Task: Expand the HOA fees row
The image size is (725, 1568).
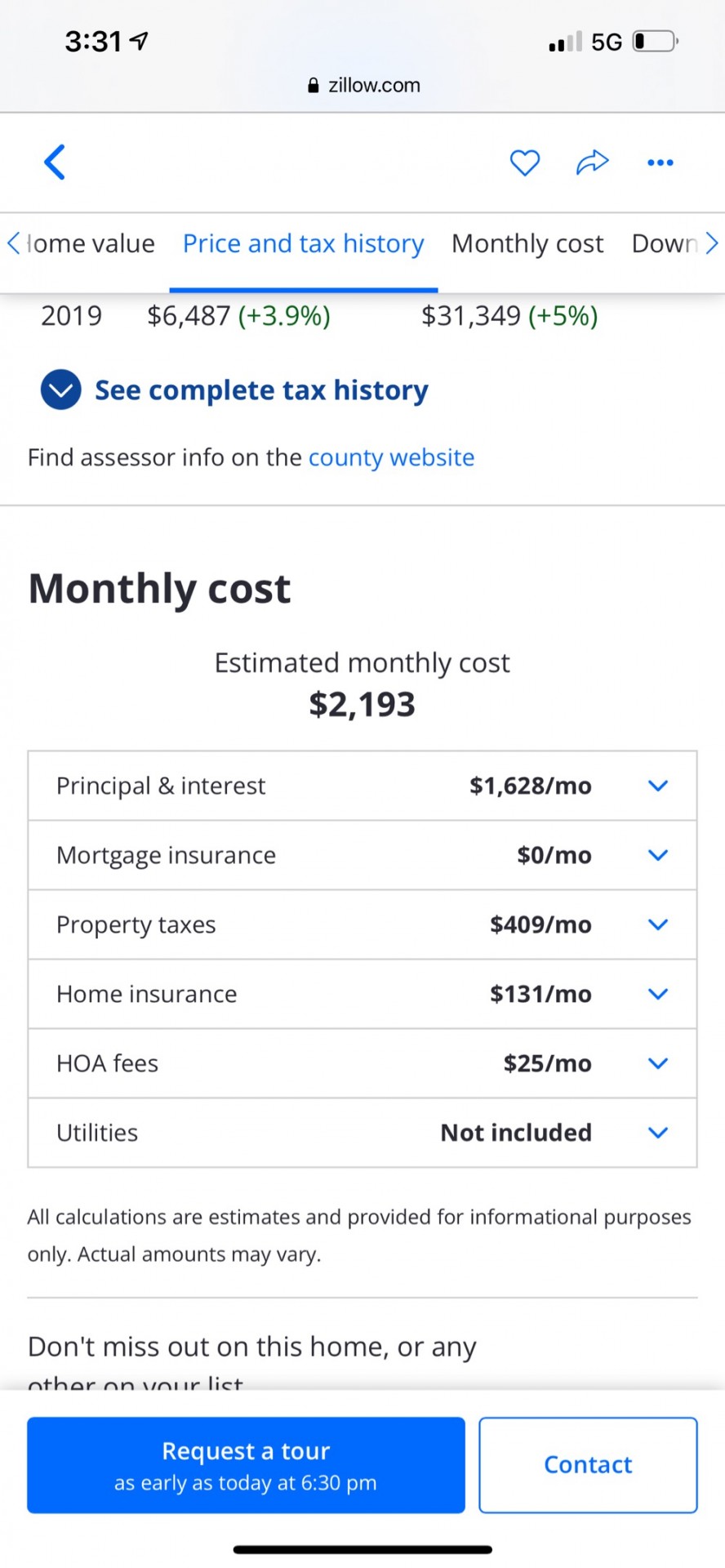Action: click(x=362, y=1063)
